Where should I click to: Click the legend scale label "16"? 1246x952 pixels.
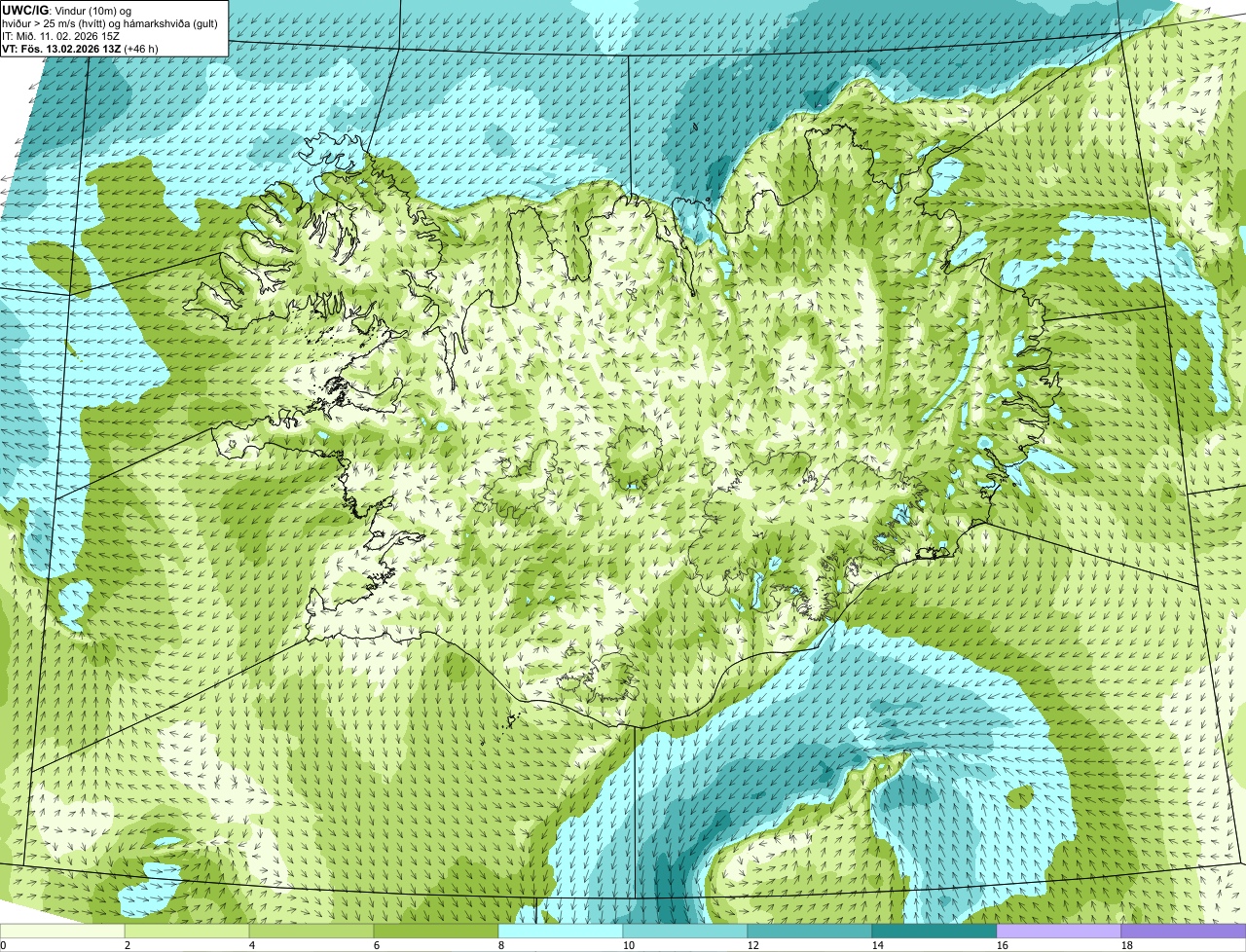point(1003,945)
